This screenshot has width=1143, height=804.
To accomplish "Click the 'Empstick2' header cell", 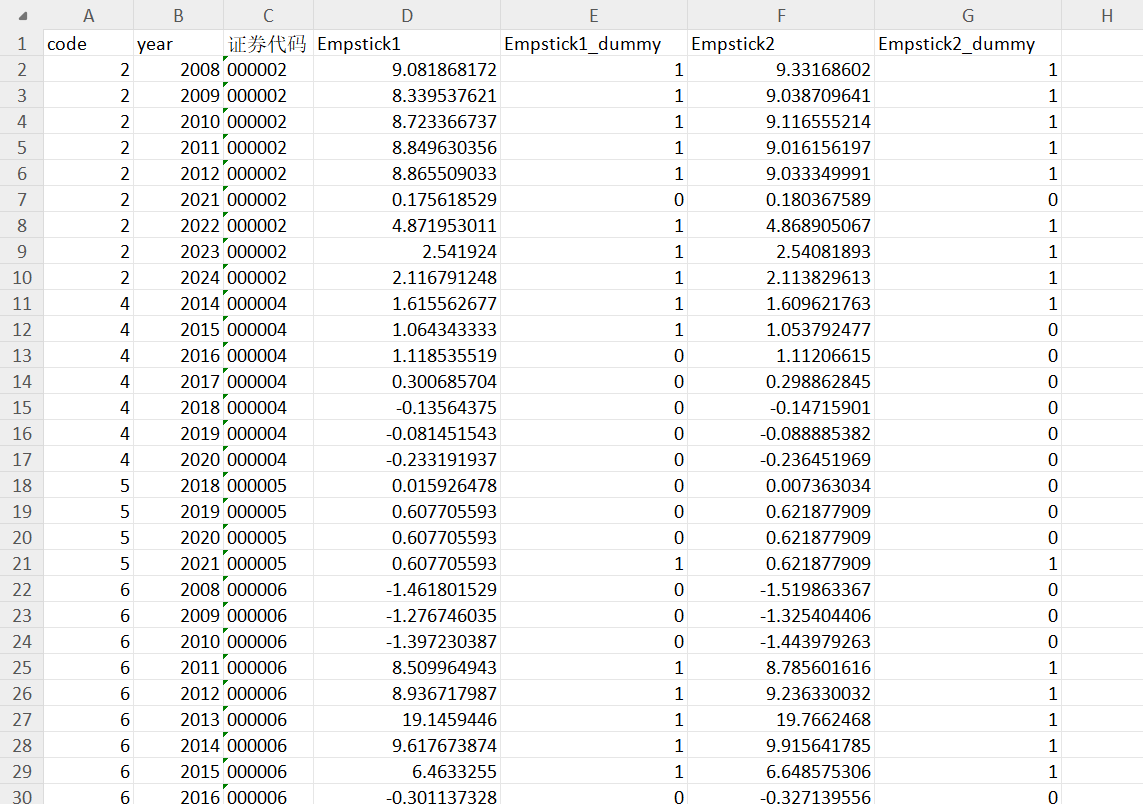I will click(781, 44).
